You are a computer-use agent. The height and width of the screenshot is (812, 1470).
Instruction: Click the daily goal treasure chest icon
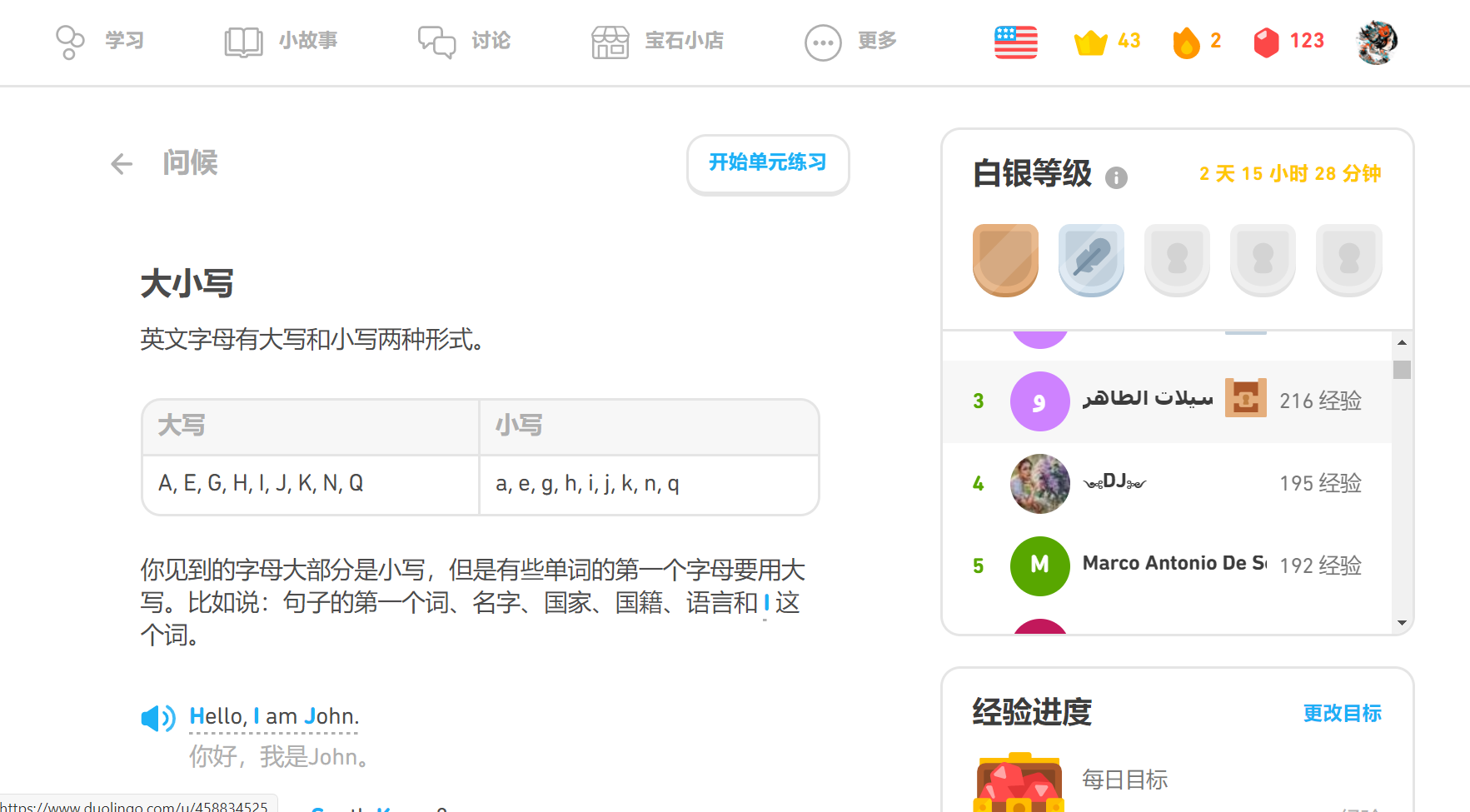click(x=1019, y=782)
